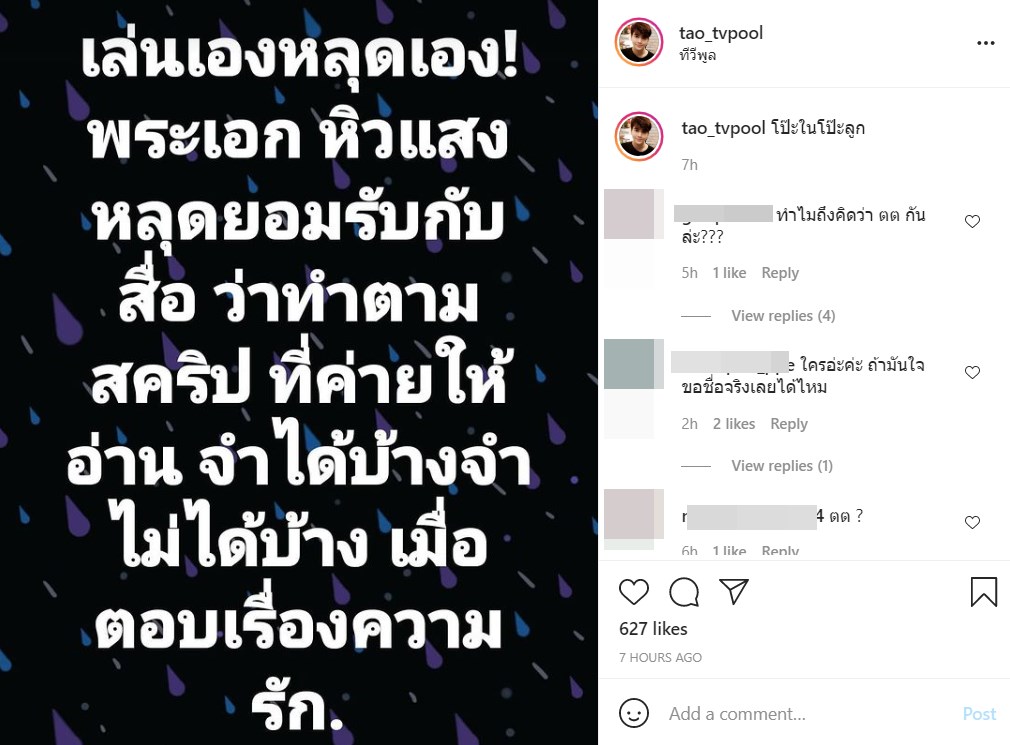Open tao_tvpool profile from the header username
1010x745 pixels.
coord(721,32)
